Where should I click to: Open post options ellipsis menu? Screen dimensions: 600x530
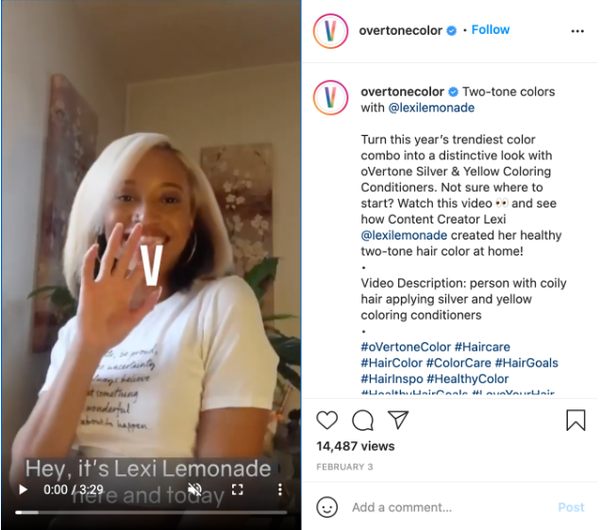pyautogui.click(x=577, y=31)
